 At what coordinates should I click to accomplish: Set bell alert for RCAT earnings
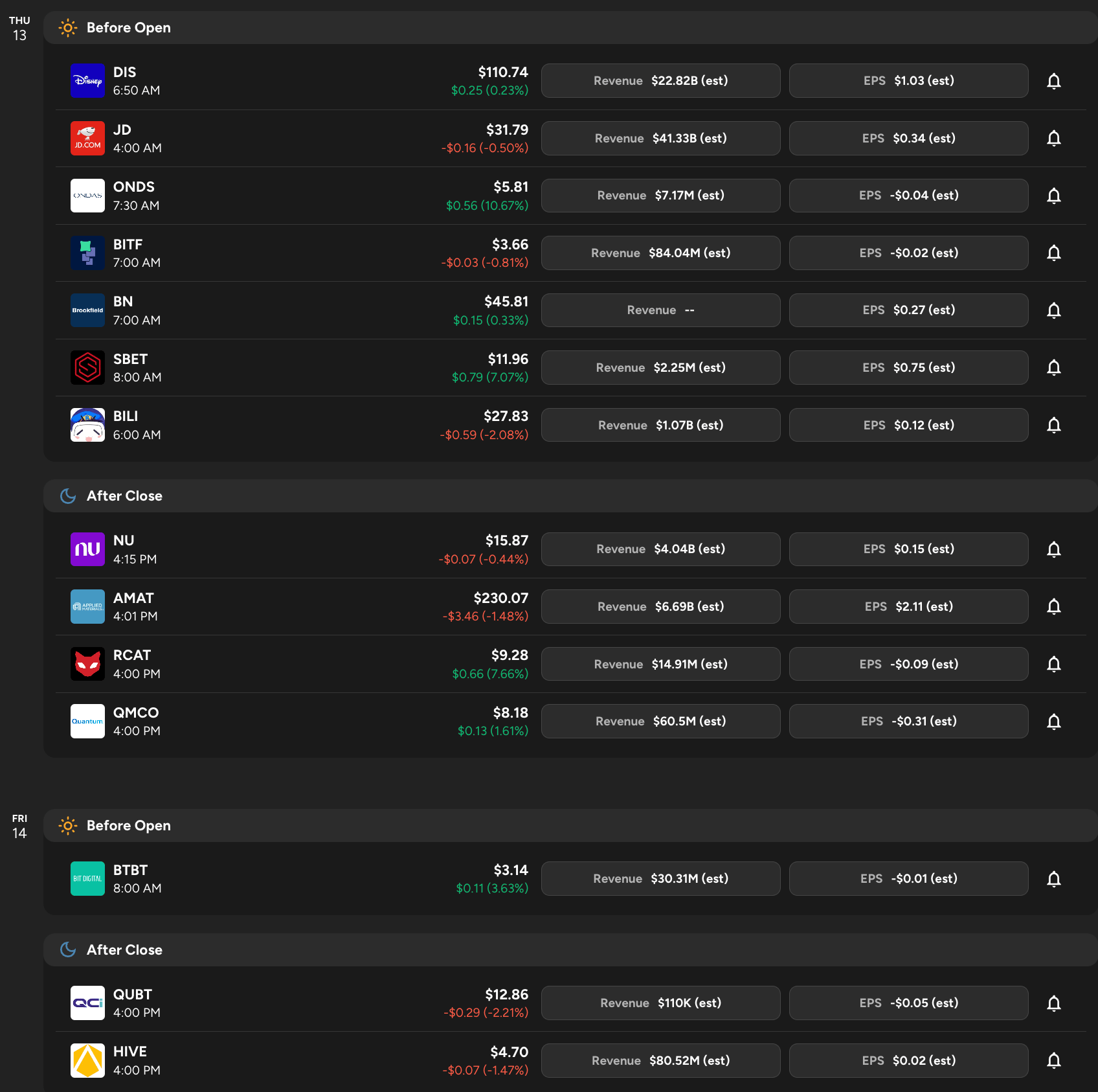[x=1054, y=664]
